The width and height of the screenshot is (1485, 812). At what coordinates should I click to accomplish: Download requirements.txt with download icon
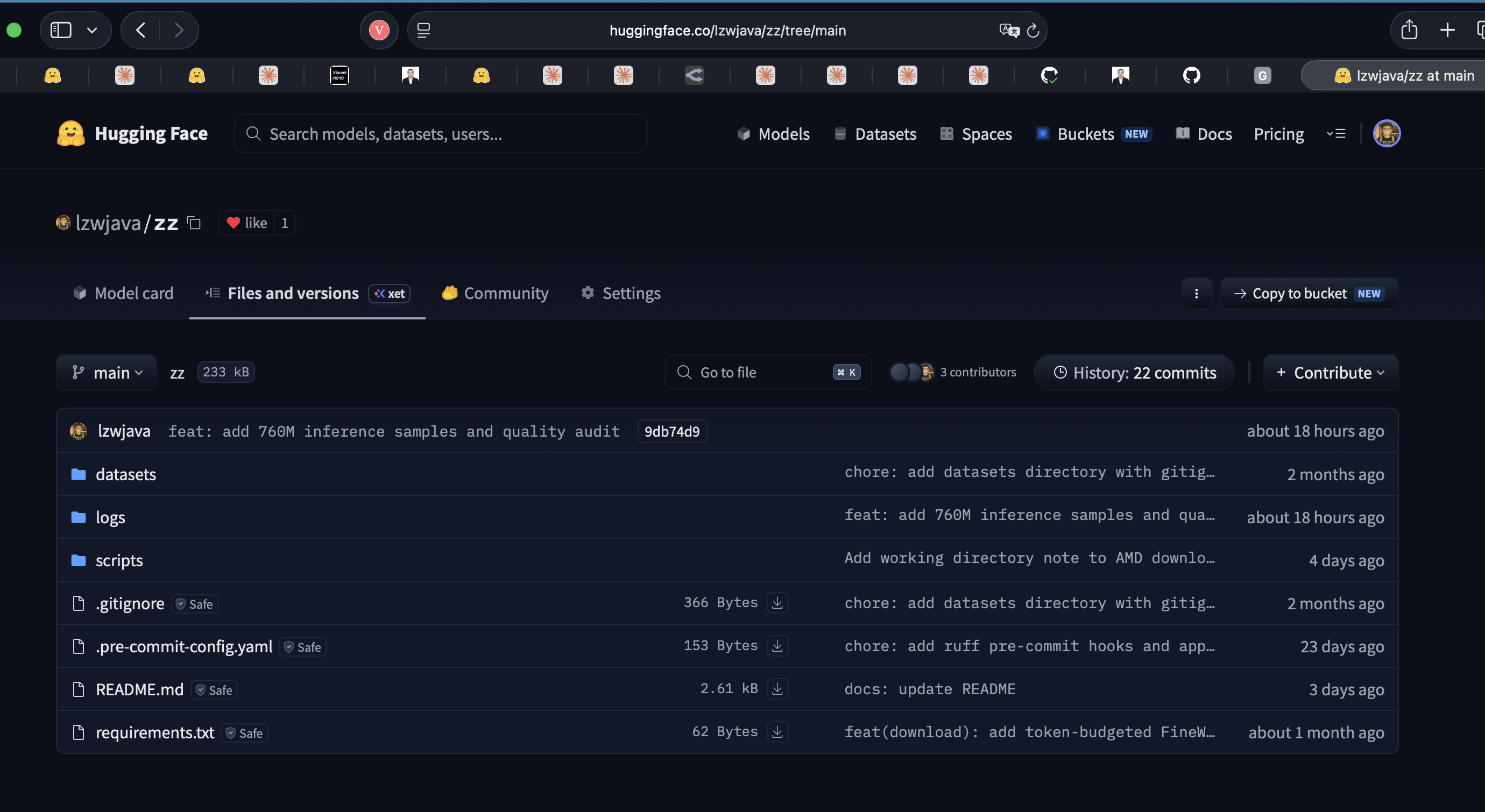tap(777, 732)
